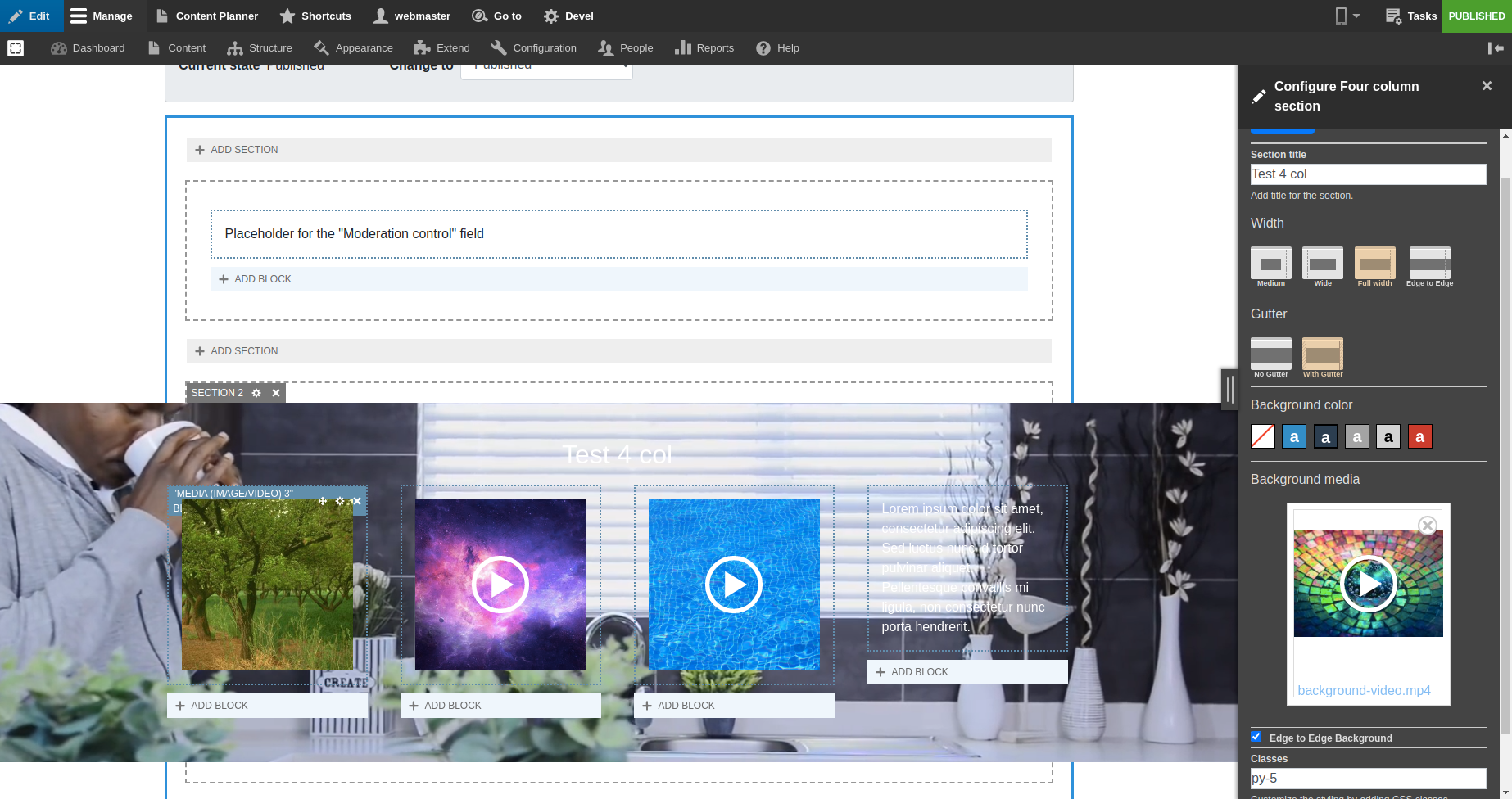Click the Section 2 configure gear icon
The height and width of the screenshot is (799, 1512).
[256, 393]
